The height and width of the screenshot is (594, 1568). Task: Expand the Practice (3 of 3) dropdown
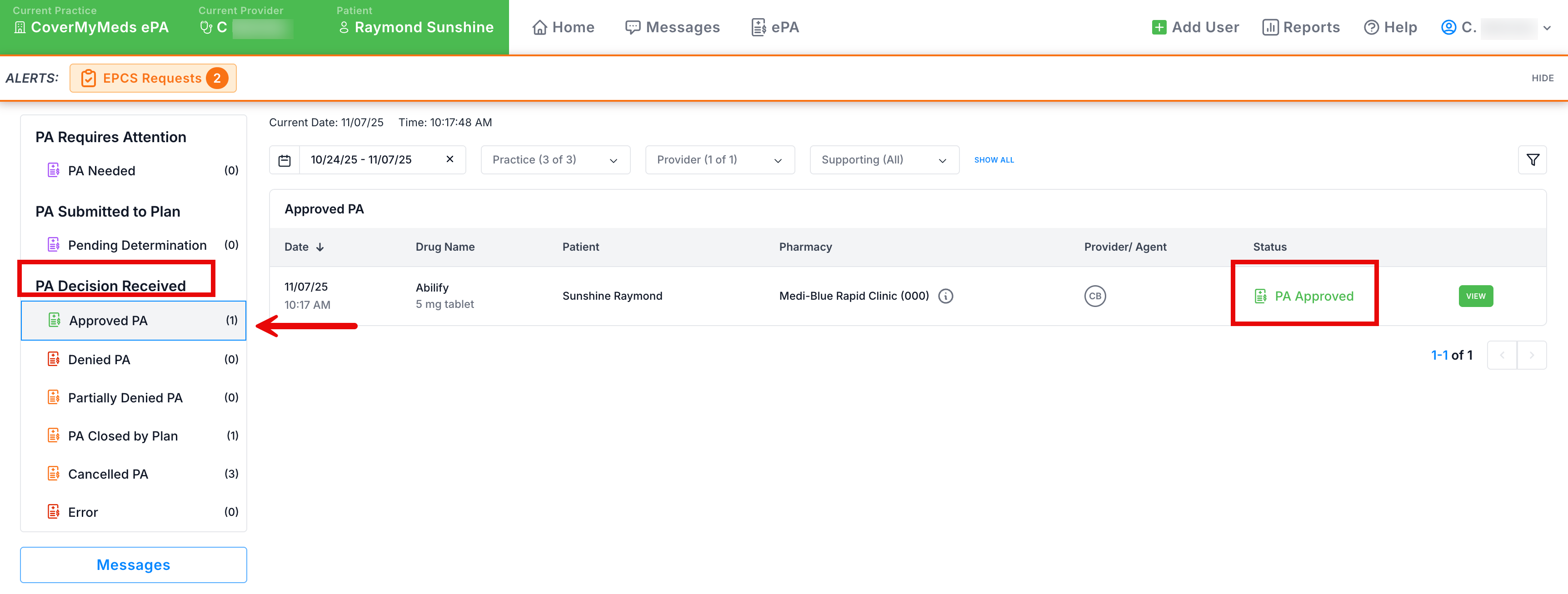click(555, 160)
